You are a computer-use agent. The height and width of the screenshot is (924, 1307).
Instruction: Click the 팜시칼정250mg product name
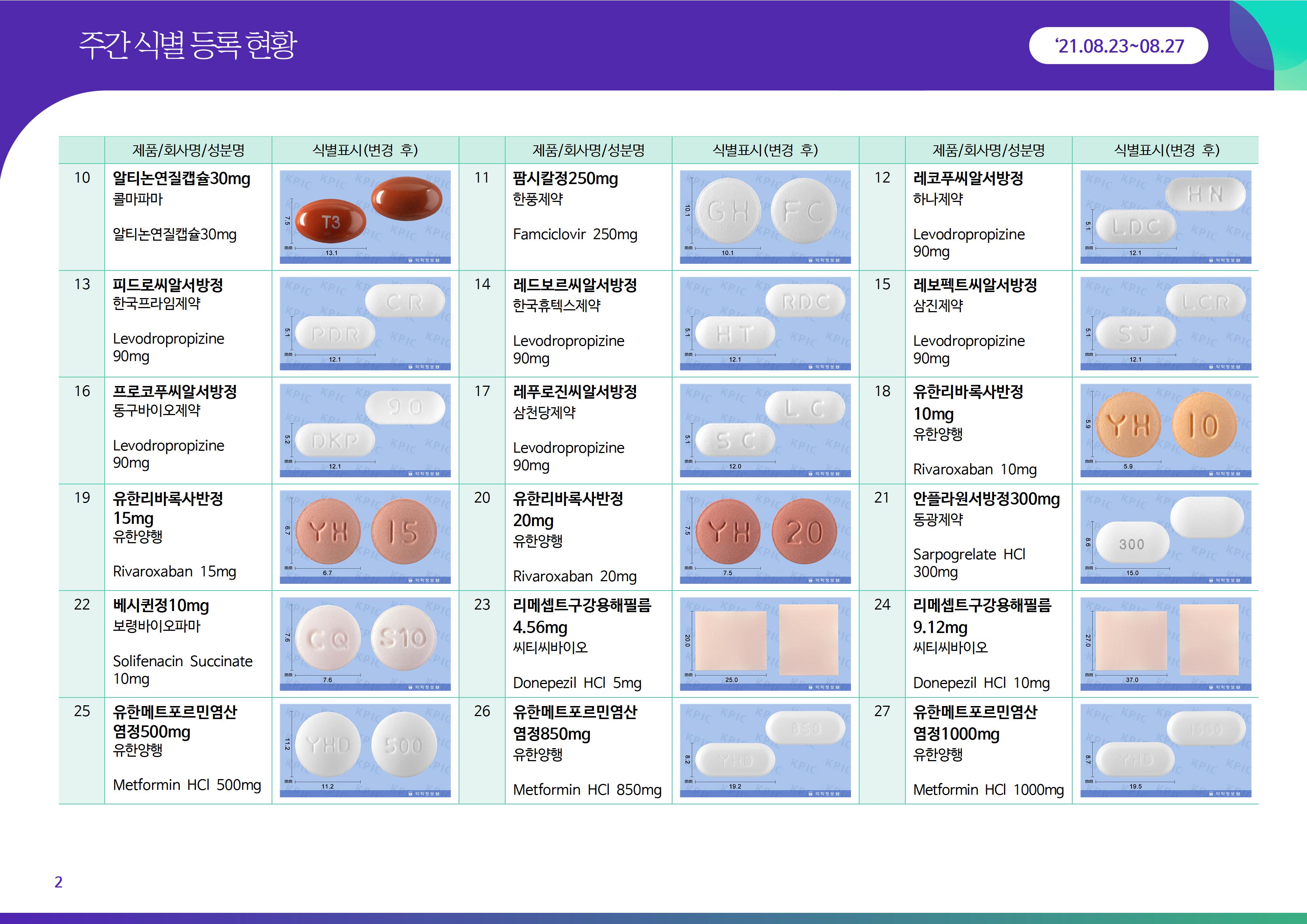pyautogui.click(x=565, y=179)
